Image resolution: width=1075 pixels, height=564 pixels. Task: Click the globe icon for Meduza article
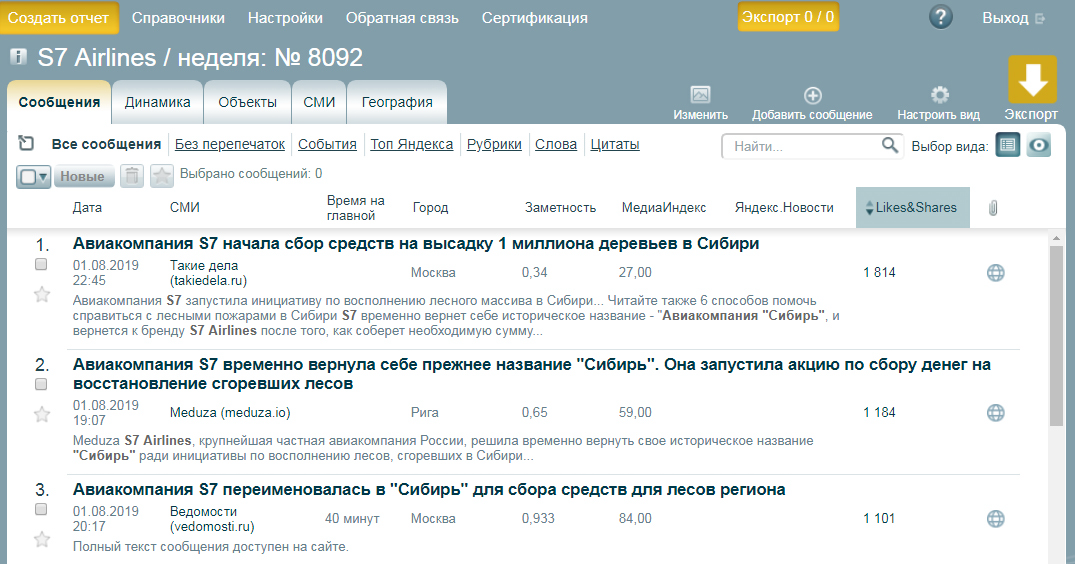995,412
